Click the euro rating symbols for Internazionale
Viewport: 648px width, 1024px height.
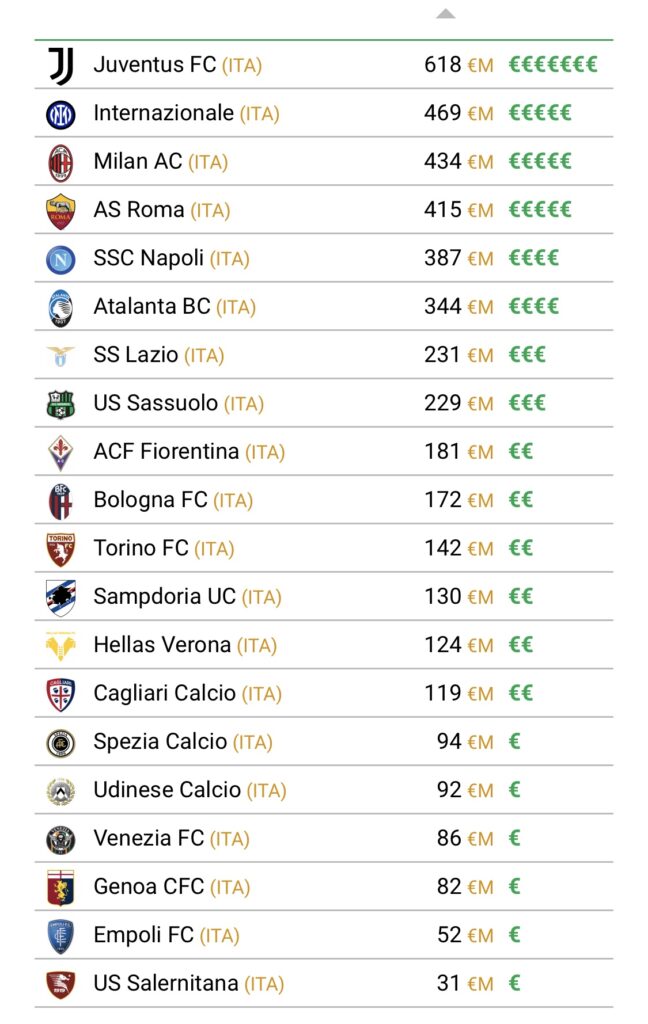click(x=540, y=114)
